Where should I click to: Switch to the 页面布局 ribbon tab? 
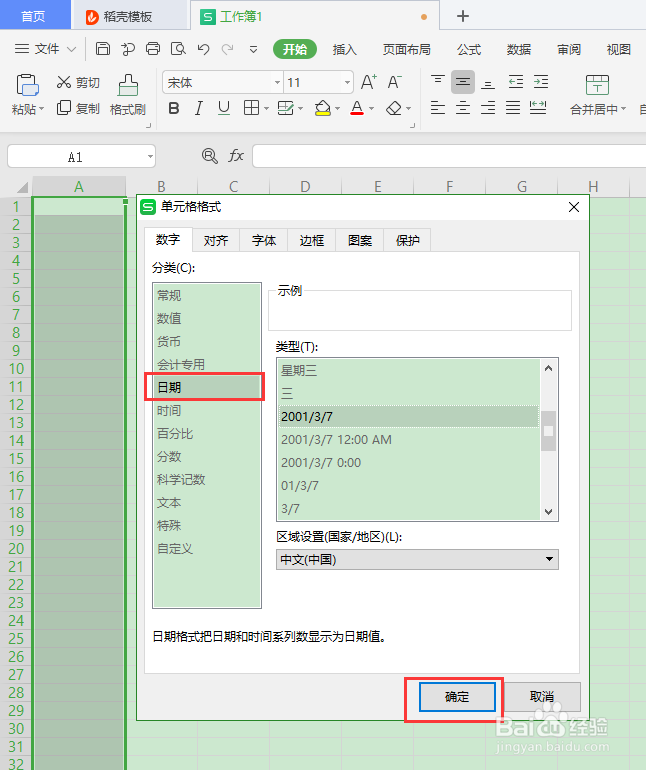(406, 49)
